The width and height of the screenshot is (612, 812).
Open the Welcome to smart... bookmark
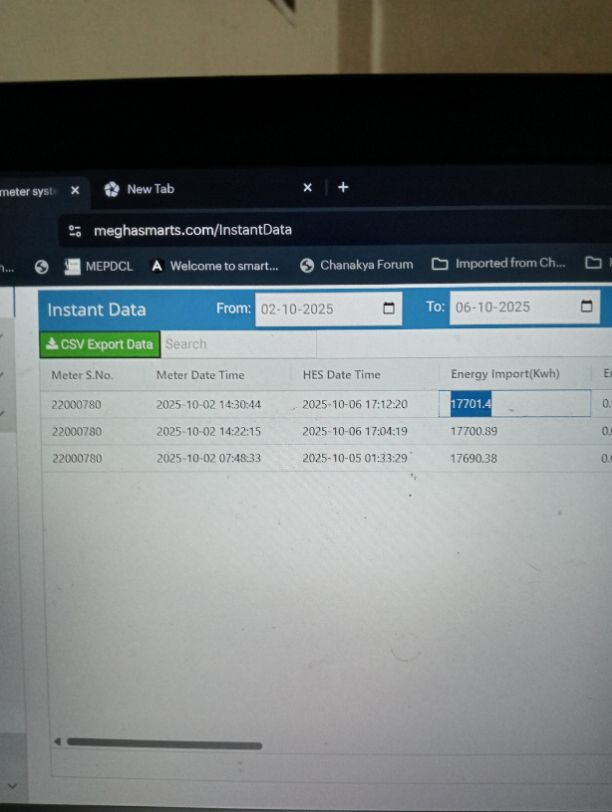[x=214, y=266]
